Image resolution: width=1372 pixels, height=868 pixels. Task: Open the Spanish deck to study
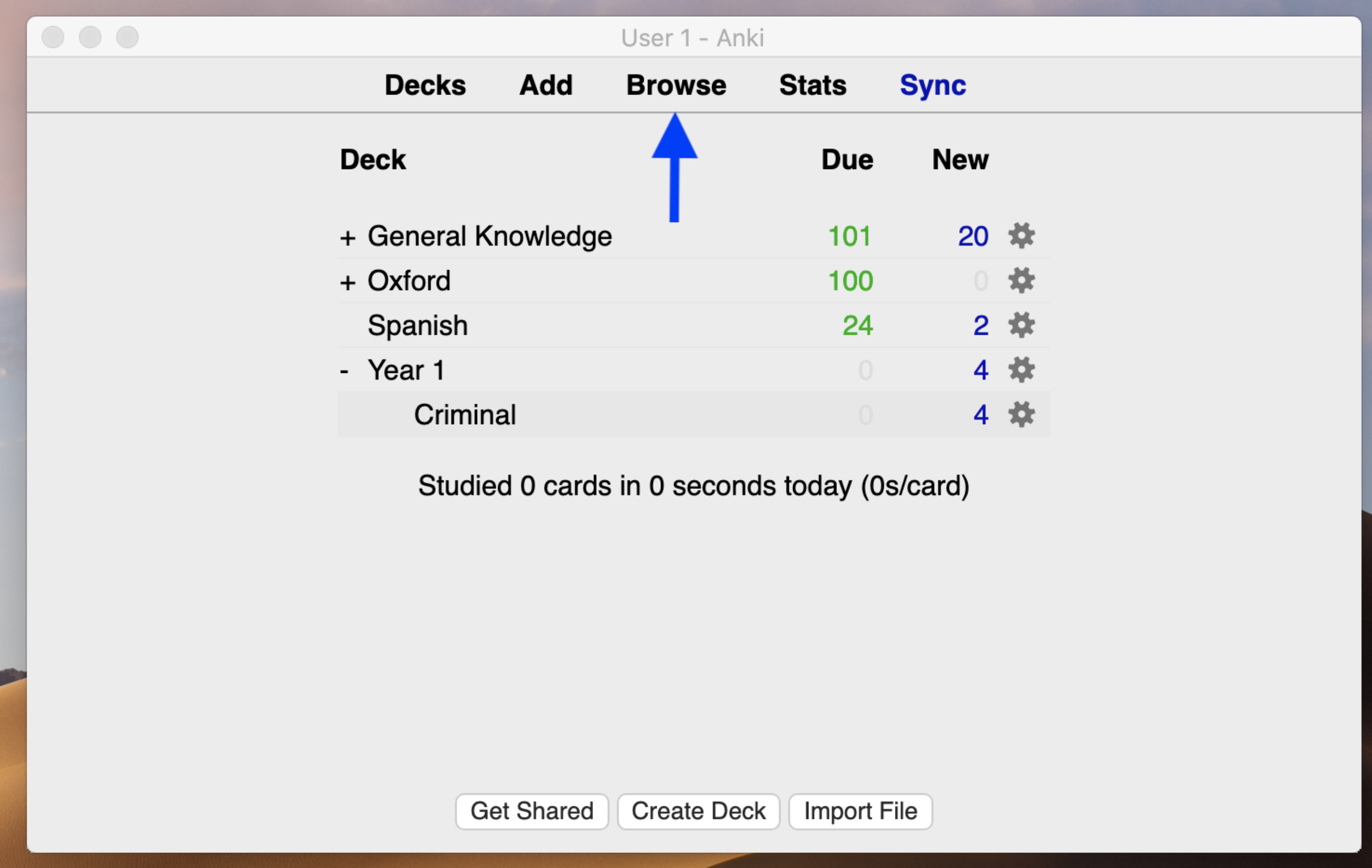point(418,325)
